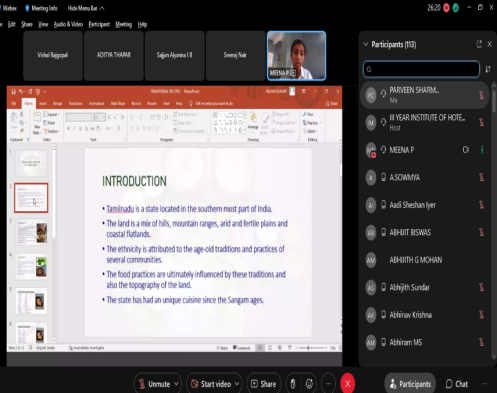
Task: Open the Unmute audio options dropdown
Action: pyautogui.click(x=176, y=384)
